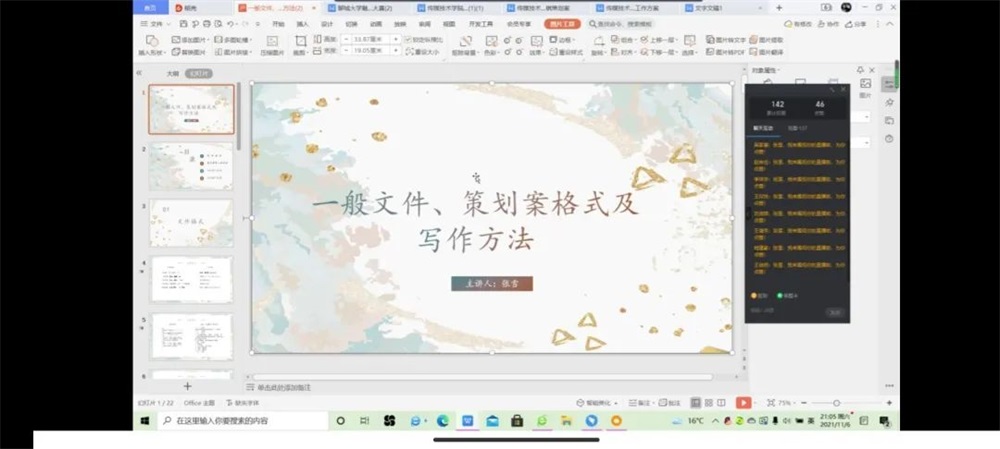The height and width of the screenshot is (449, 1000).
Task: Switch to Slides (幻灯片) pane view
Action: click(200, 73)
